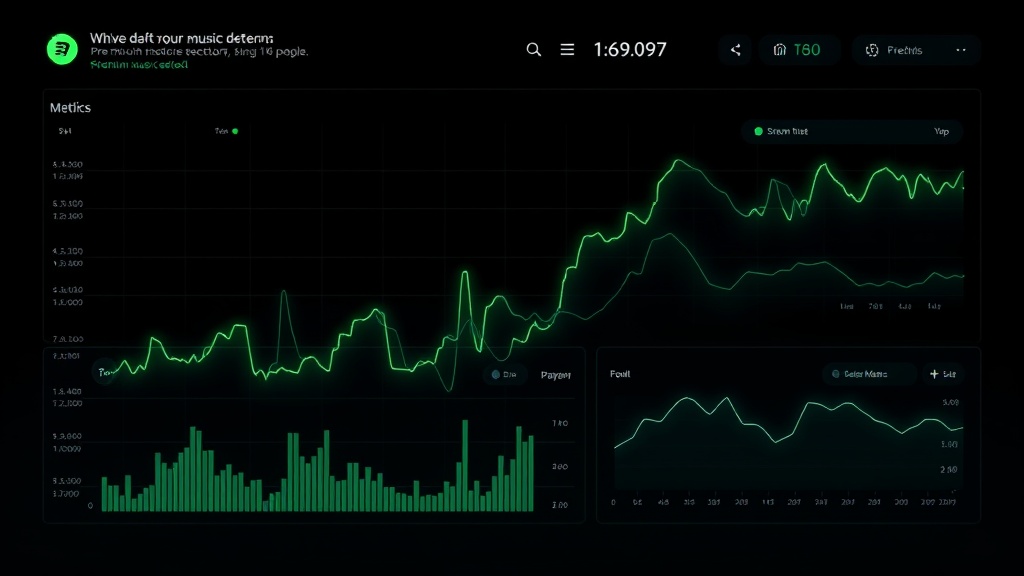Toggle the Sream tiiet series indicator

[758, 131]
